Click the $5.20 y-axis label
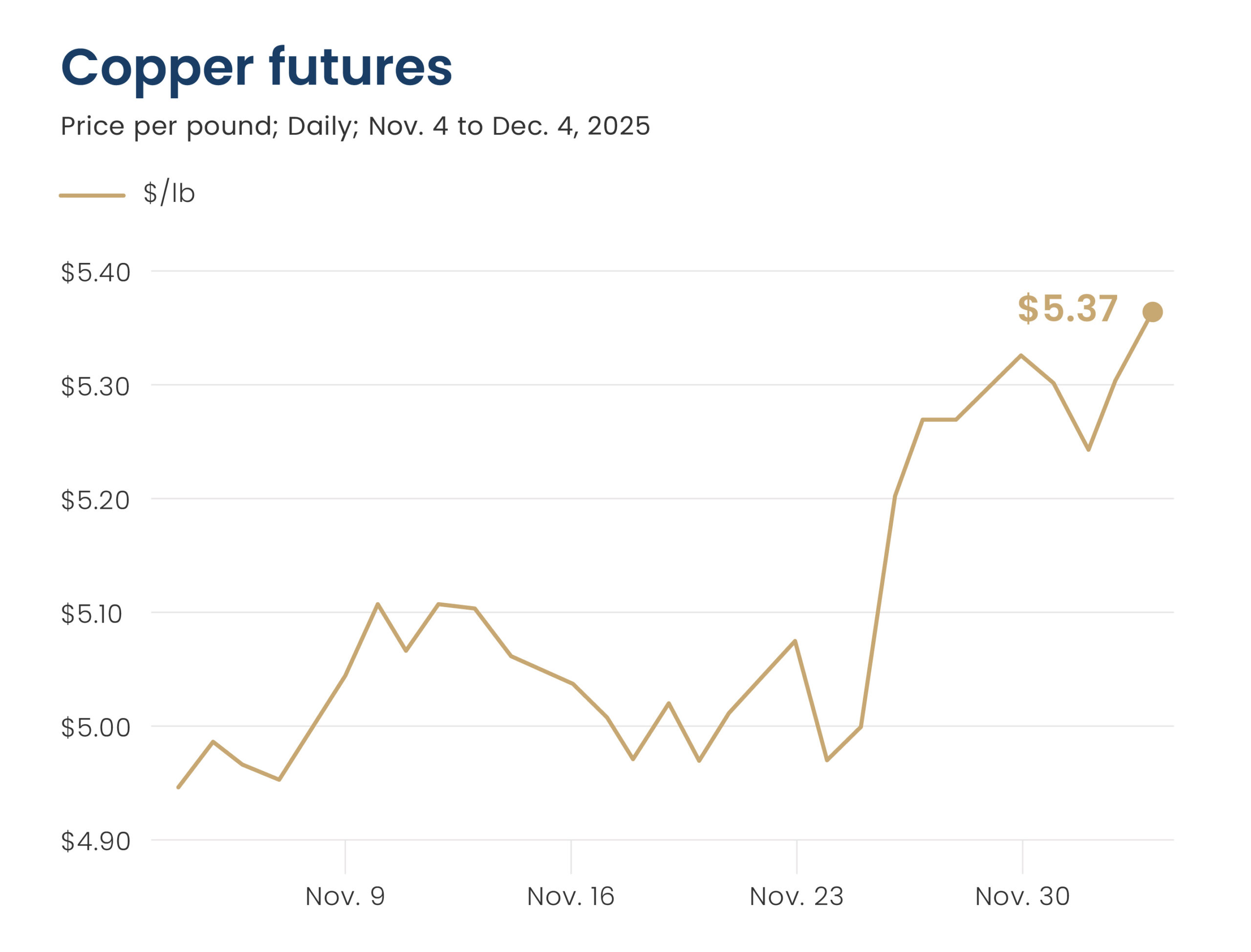The image size is (1251, 952). coord(96,500)
